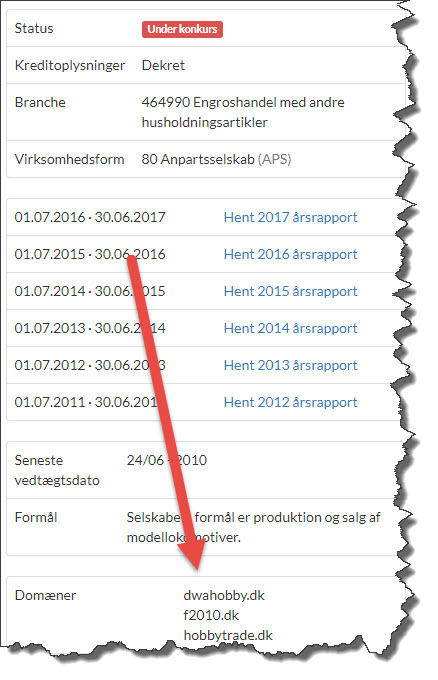Open the Hent 2017 årsrapport link

click(291, 217)
